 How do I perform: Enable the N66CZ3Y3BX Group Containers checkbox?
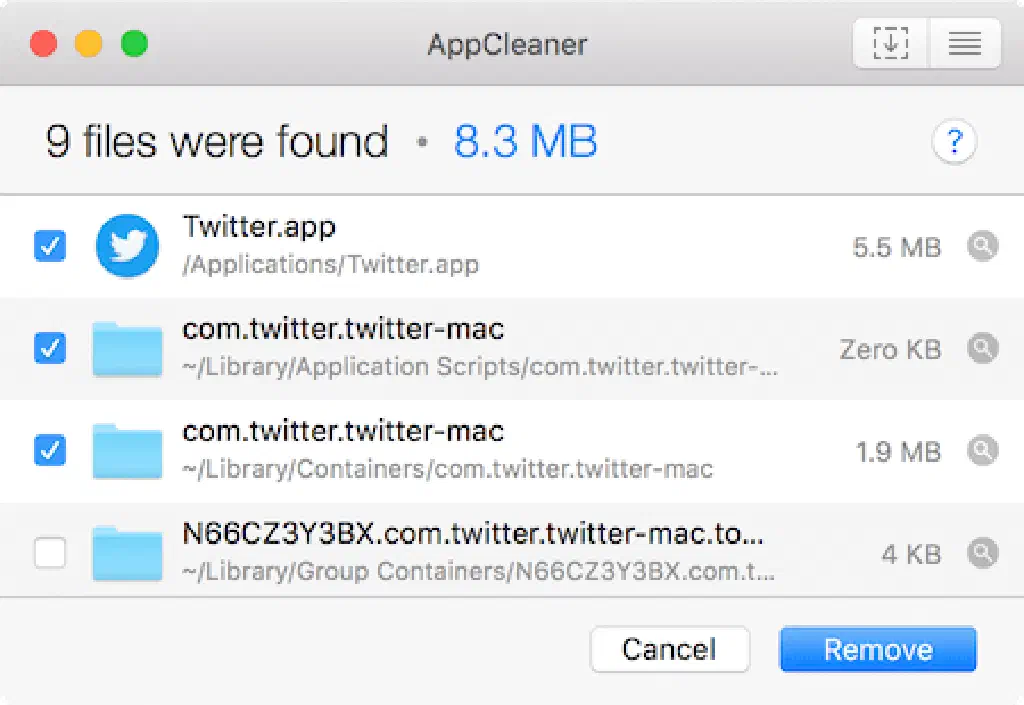click(x=50, y=552)
